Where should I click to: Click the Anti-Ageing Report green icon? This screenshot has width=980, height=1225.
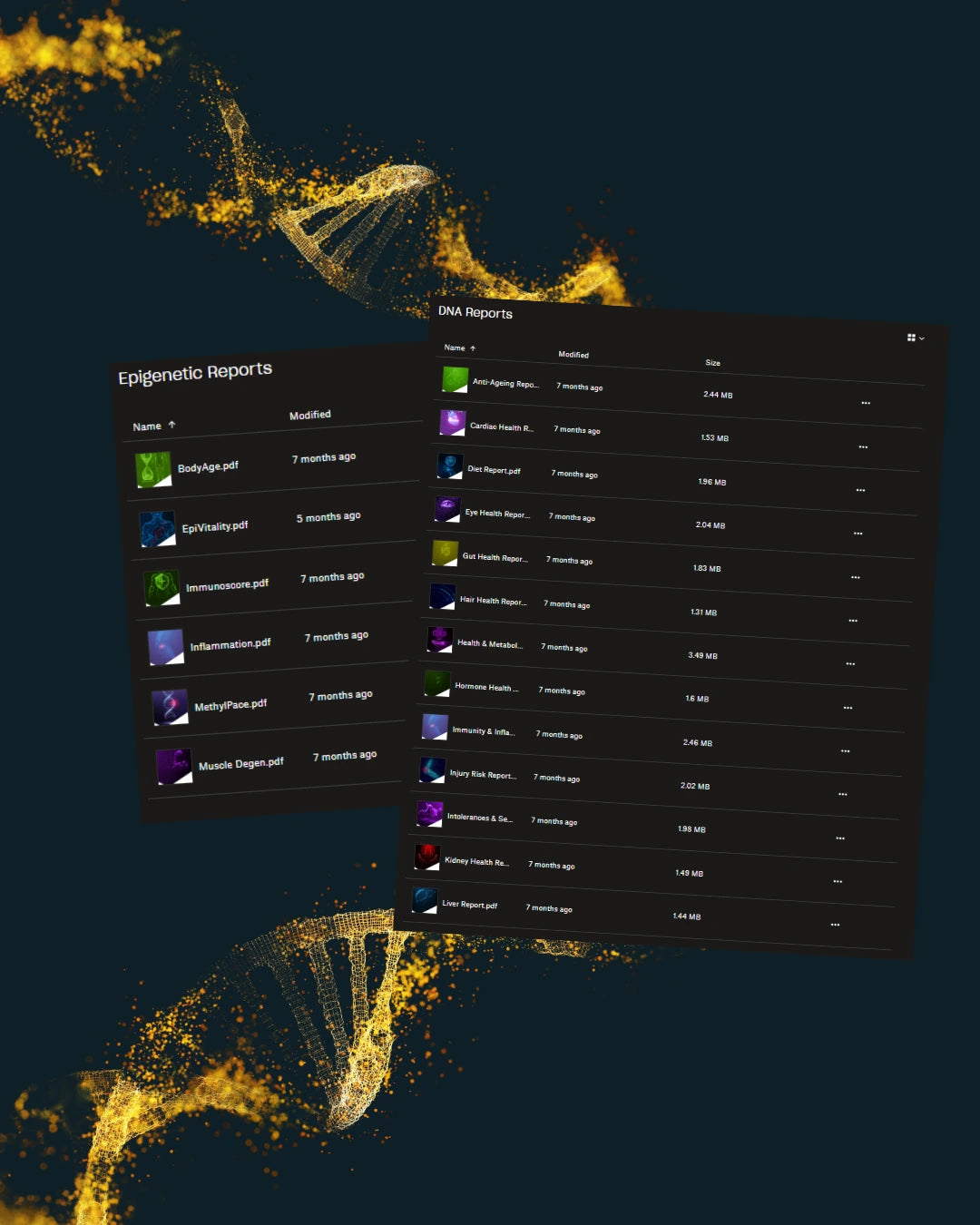455,379
